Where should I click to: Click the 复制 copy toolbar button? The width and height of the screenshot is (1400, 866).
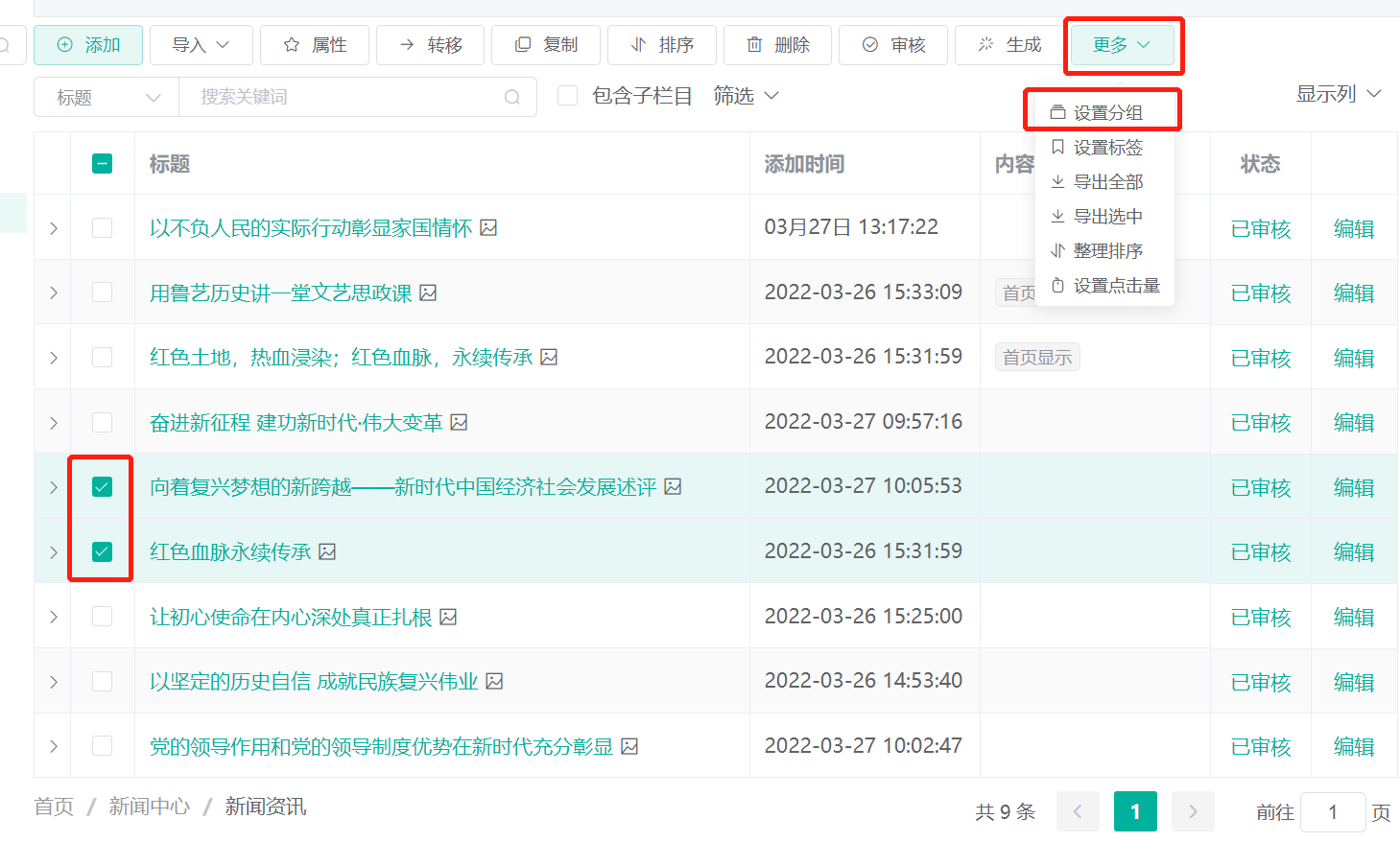tap(546, 45)
